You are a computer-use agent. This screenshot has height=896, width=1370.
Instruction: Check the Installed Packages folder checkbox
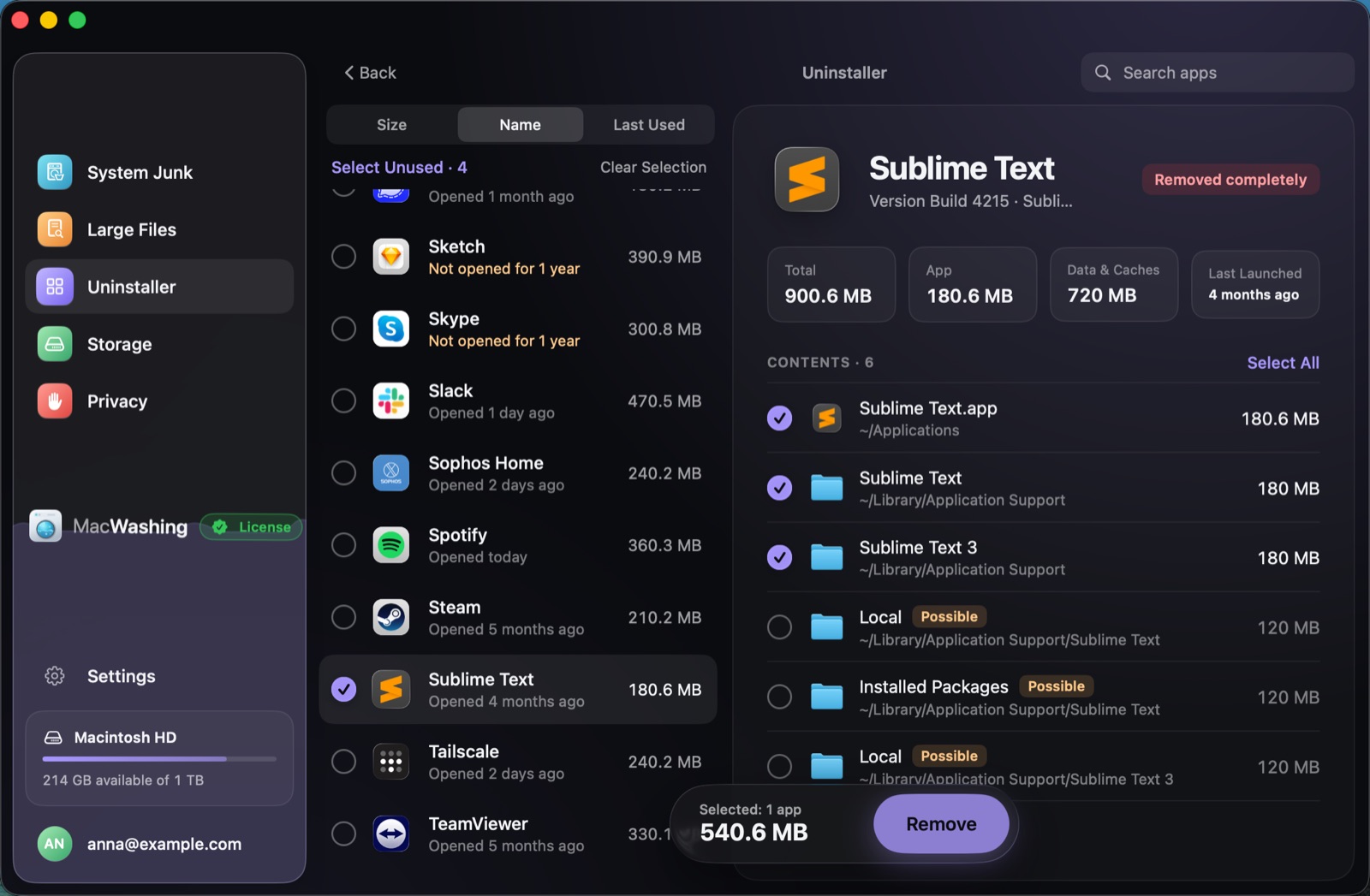779,697
